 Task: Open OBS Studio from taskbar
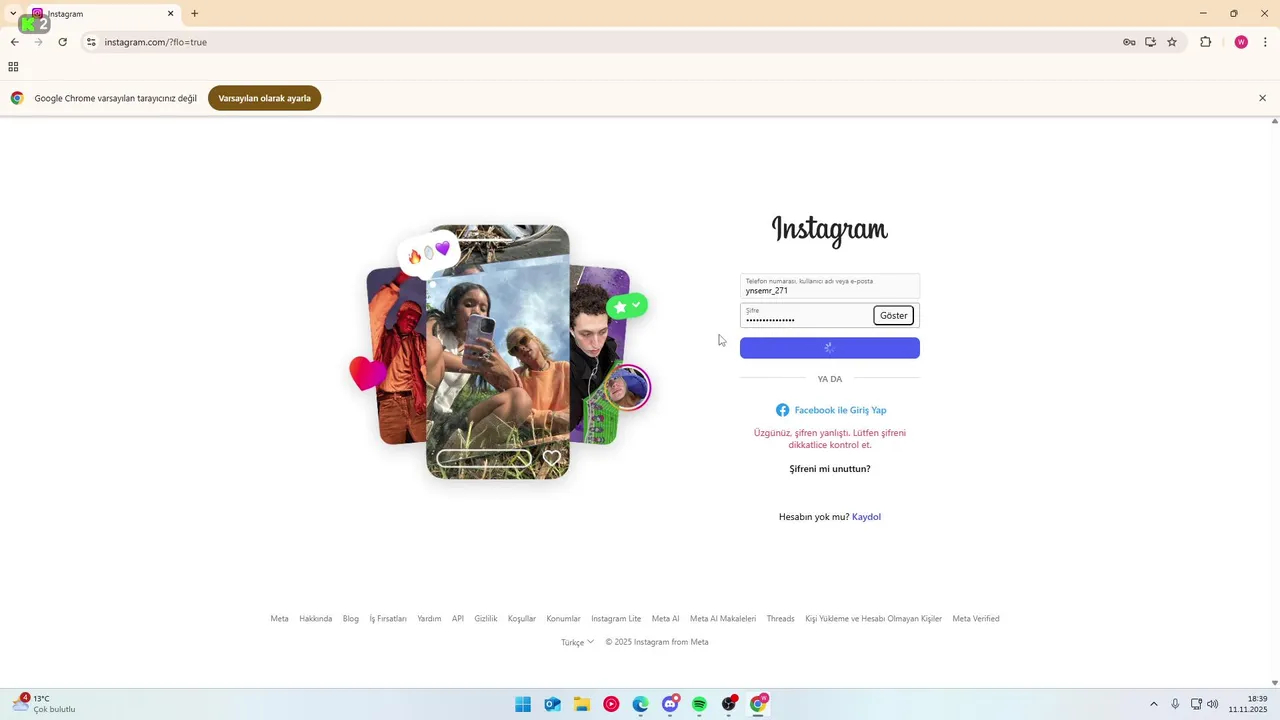[729, 704]
